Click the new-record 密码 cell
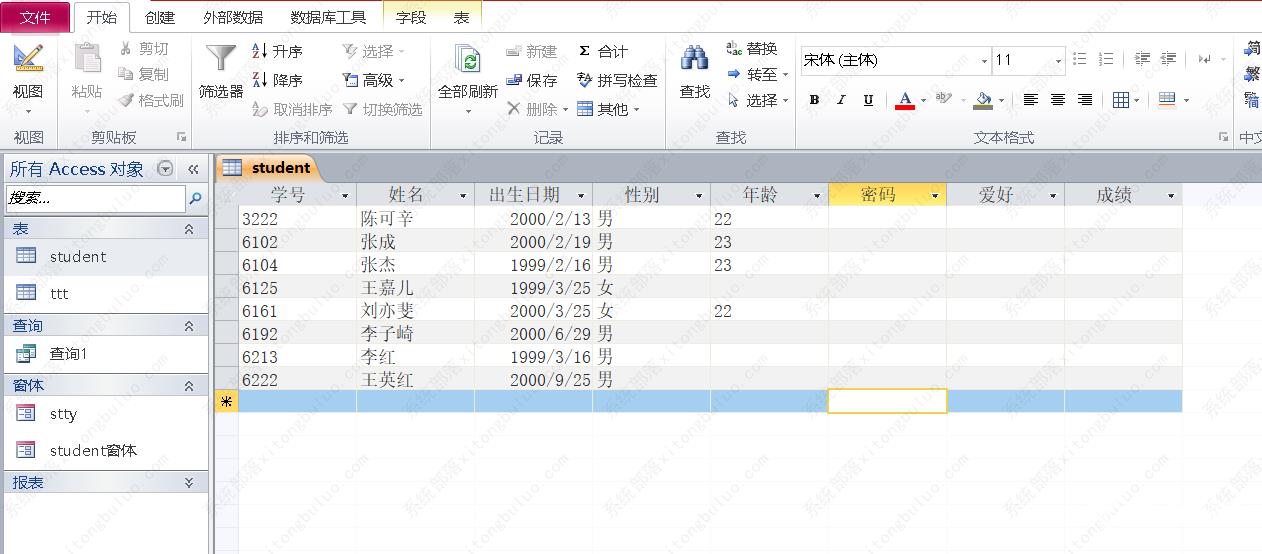The height and width of the screenshot is (554, 1262). 887,401
